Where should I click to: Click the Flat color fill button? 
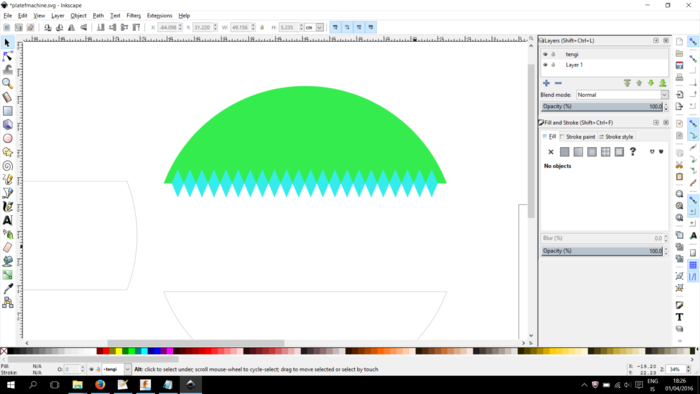point(564,152)
